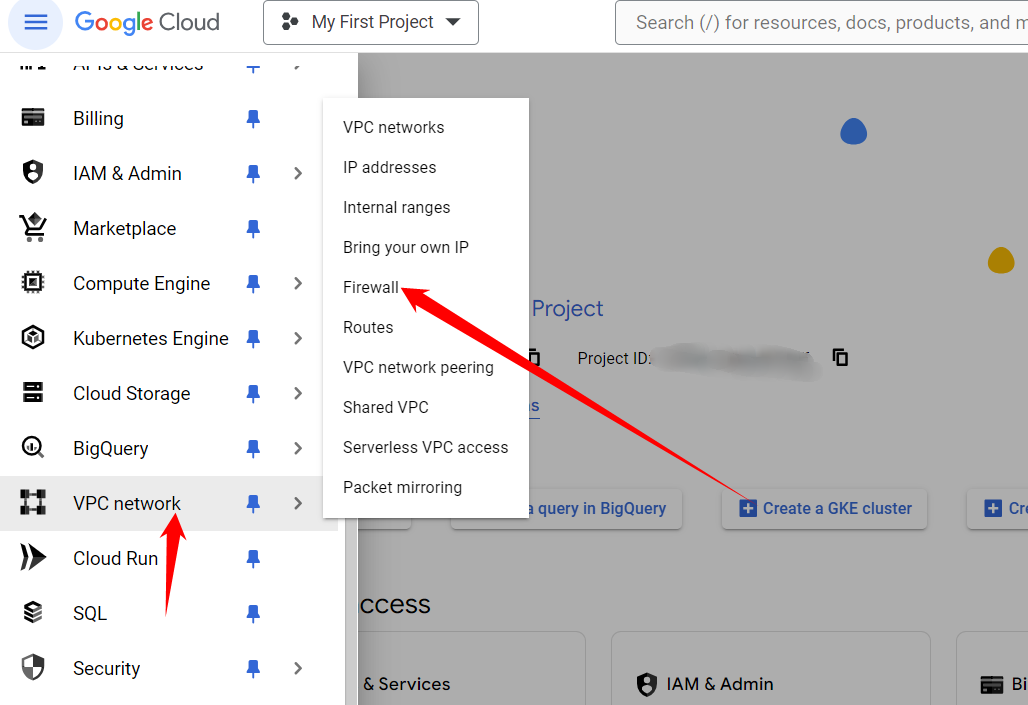Unpin Billing from the navigation menu
This screenshot has width=1028, height=705.
[x=253, y=119]
